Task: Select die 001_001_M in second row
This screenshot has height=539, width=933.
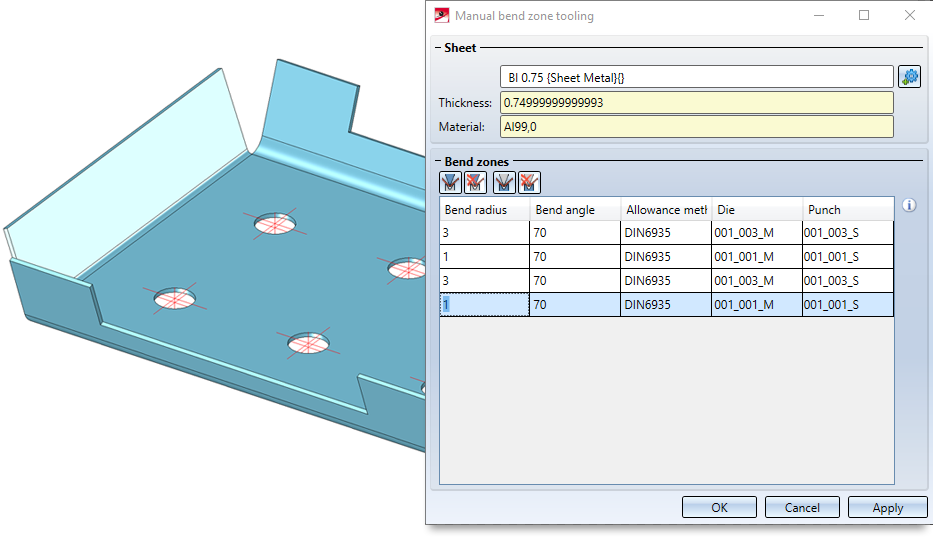Action: coord(757,256)
